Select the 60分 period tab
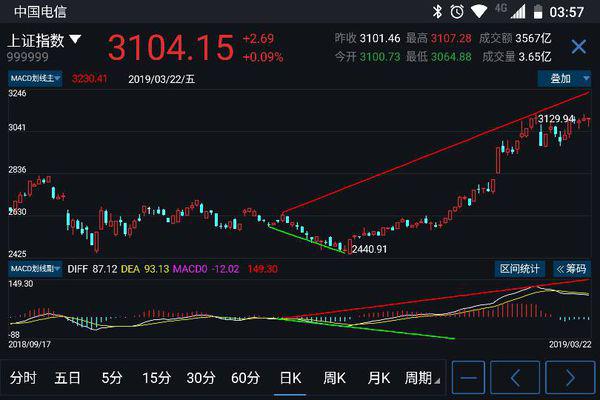Image resolution: width=600 pixels, height=400 pixels. 245,378
